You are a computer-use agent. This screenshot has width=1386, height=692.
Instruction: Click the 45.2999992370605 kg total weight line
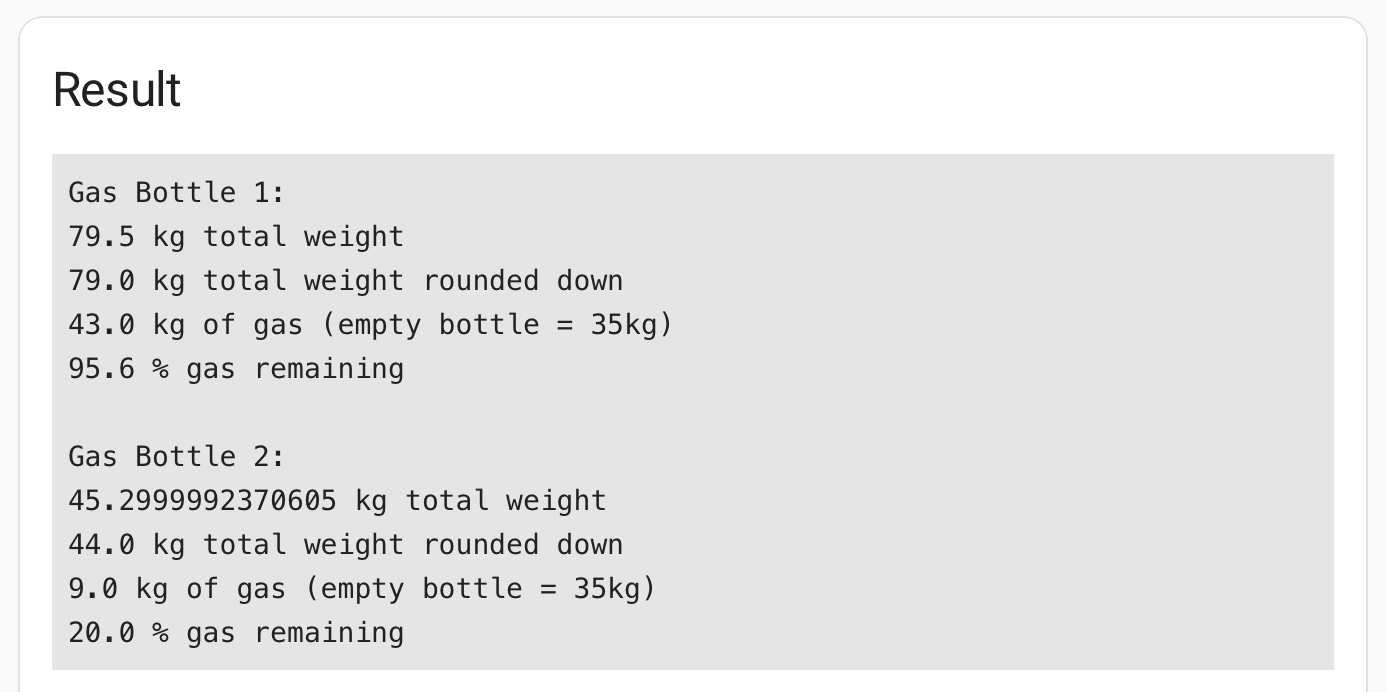tap(337, 500)
